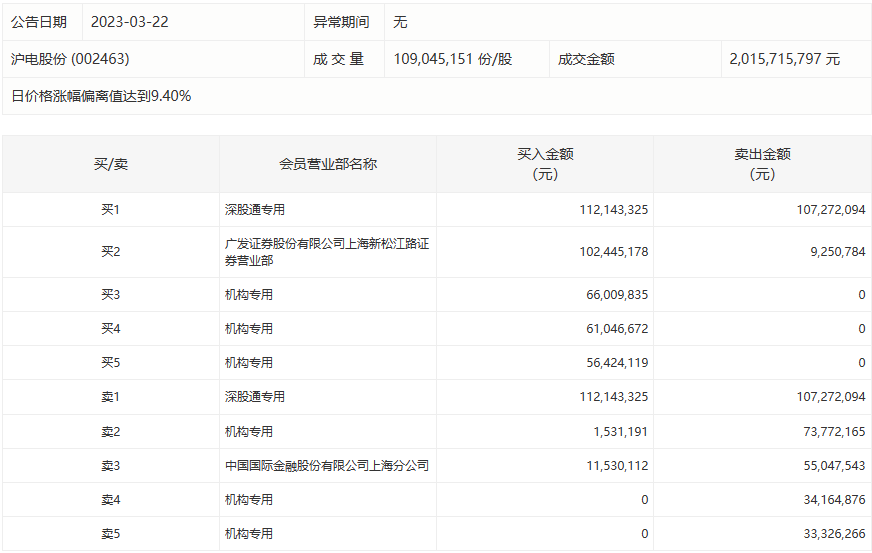Select the 卖5 row label

coord(110,534)
